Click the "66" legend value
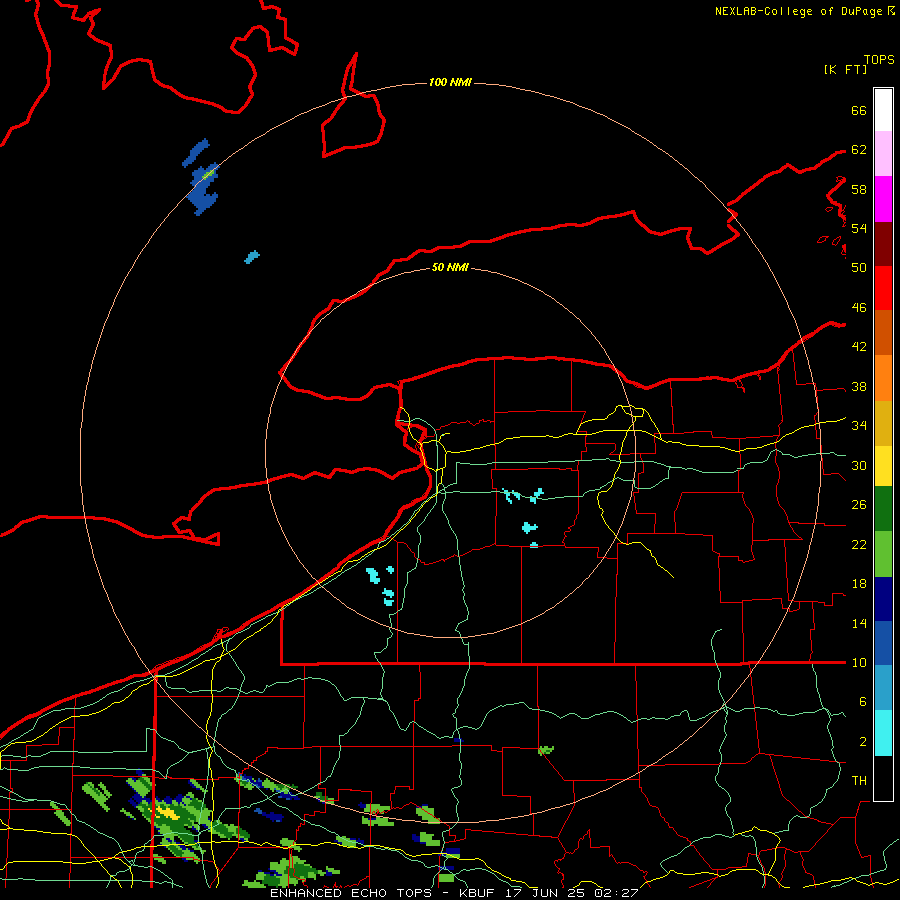Image resolution: width=900 pixels, height=900 pixels. pos(859,110)
